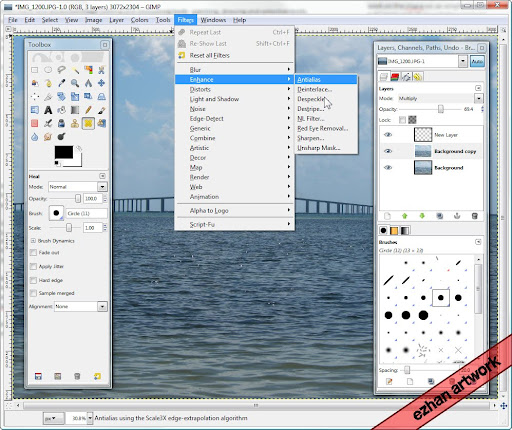
Task: Select the Ink tool
Action: pos(61,123)
